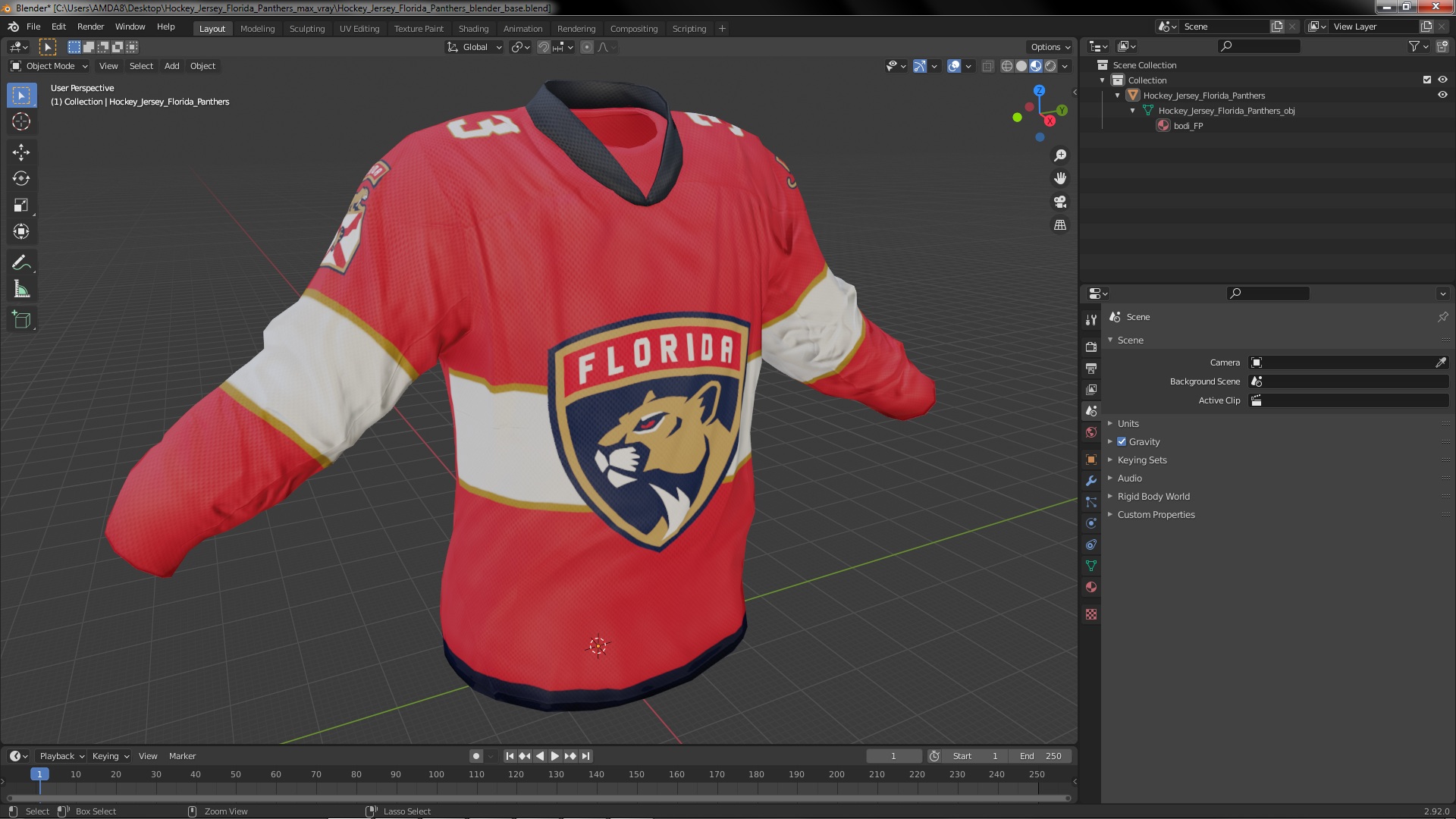The image size is (1456, 819).
Task: Switch perspective/orthographic projection icon
Action: click(x=1060, y=225)
